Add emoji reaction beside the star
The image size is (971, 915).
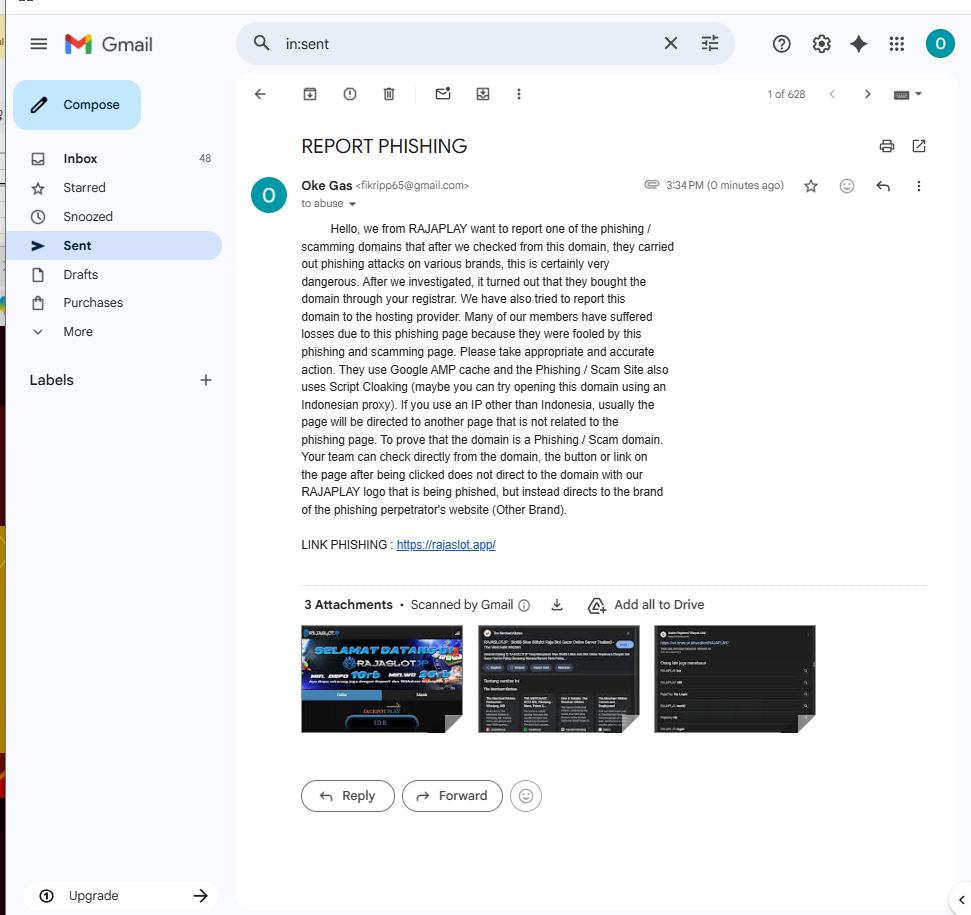(847, 186)
